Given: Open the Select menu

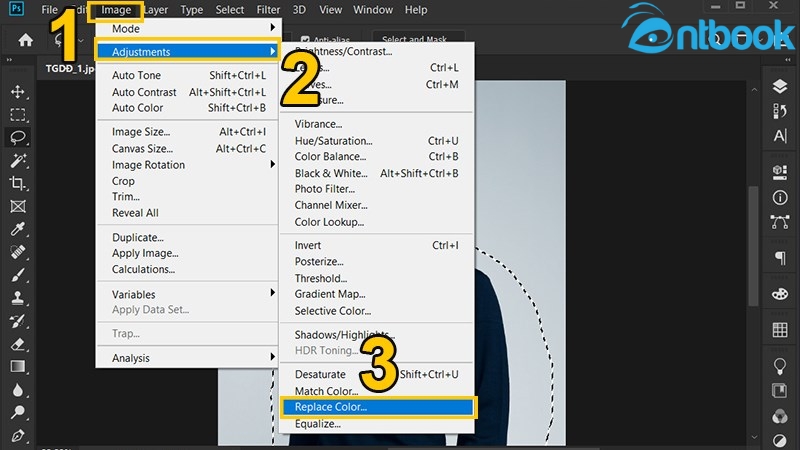Looking at the screenshot, I should tap(230, 10).
